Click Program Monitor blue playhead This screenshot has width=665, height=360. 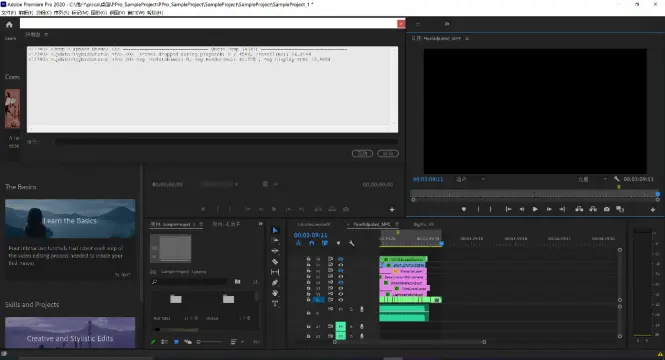(658, 194)
